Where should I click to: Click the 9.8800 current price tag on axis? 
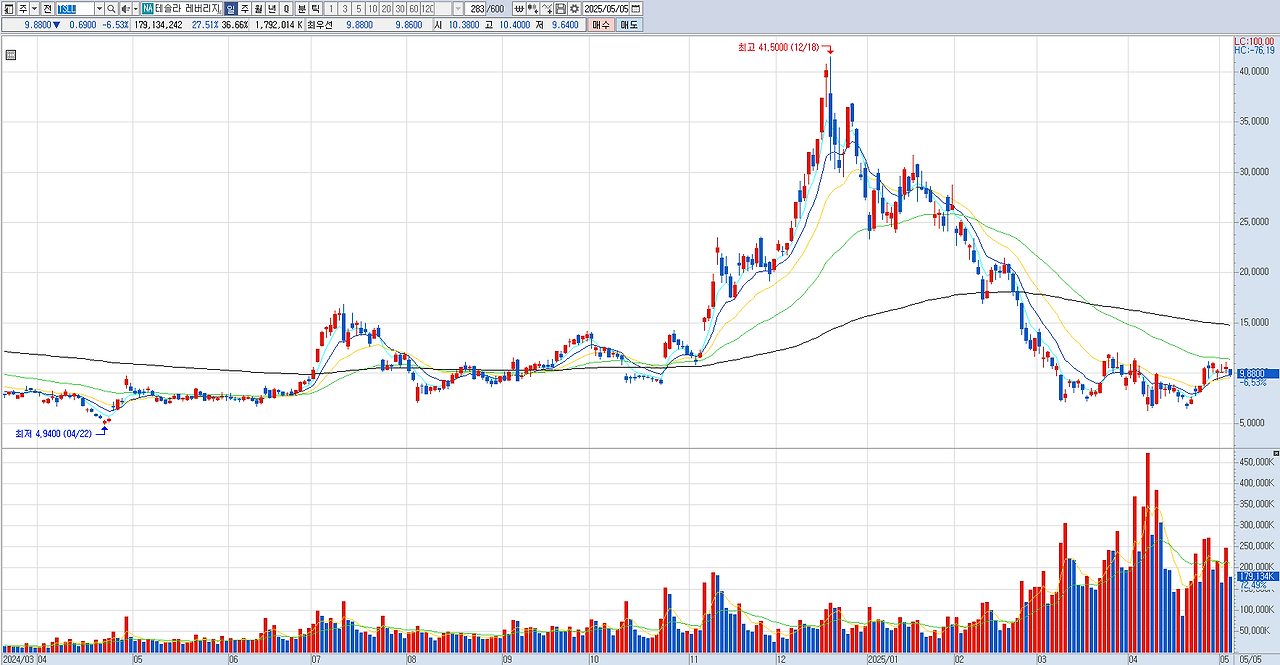point(1257,373)
